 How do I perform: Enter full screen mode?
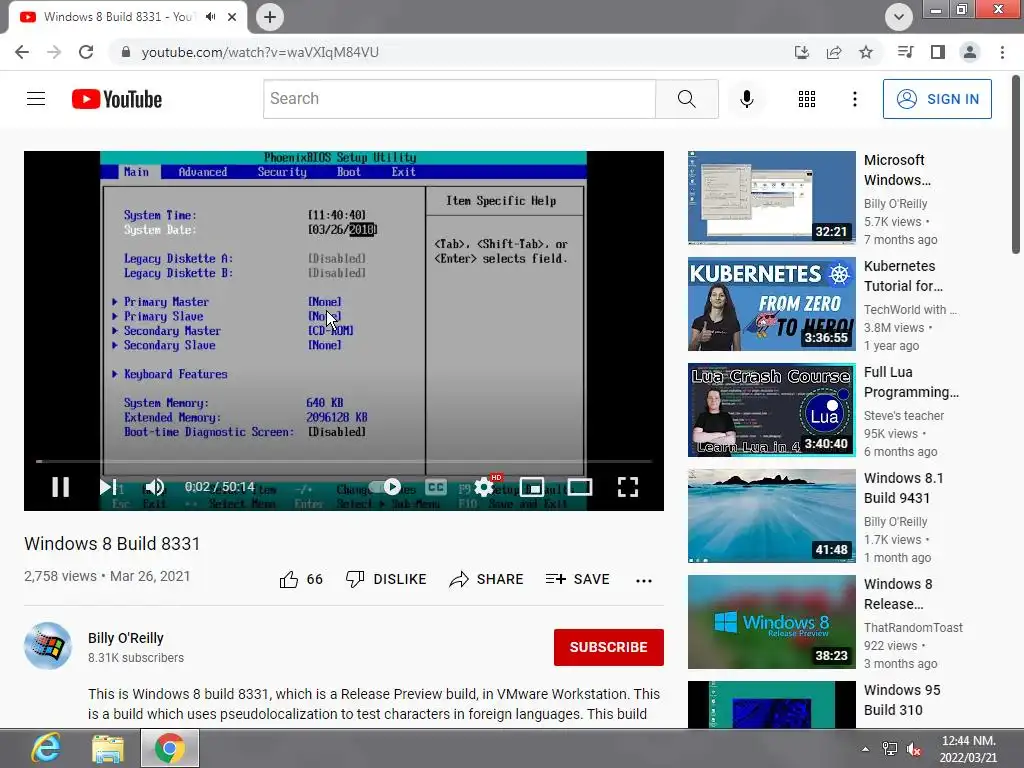(x=628, y=487)
